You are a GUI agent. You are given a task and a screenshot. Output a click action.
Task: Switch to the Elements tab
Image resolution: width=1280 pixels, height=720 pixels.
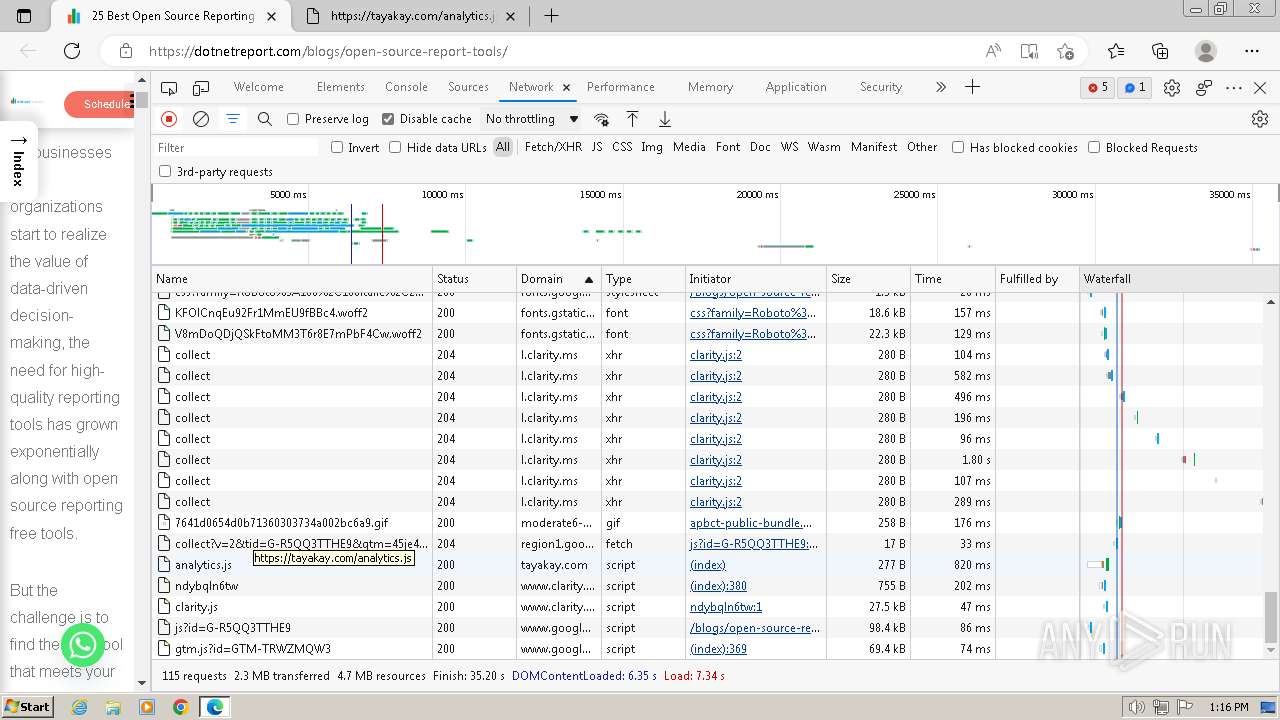pos(340,87)
